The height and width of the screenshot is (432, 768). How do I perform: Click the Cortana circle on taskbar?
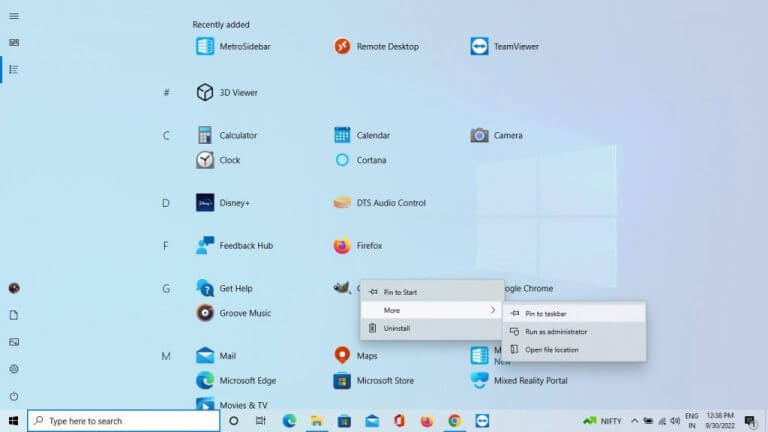234,421
